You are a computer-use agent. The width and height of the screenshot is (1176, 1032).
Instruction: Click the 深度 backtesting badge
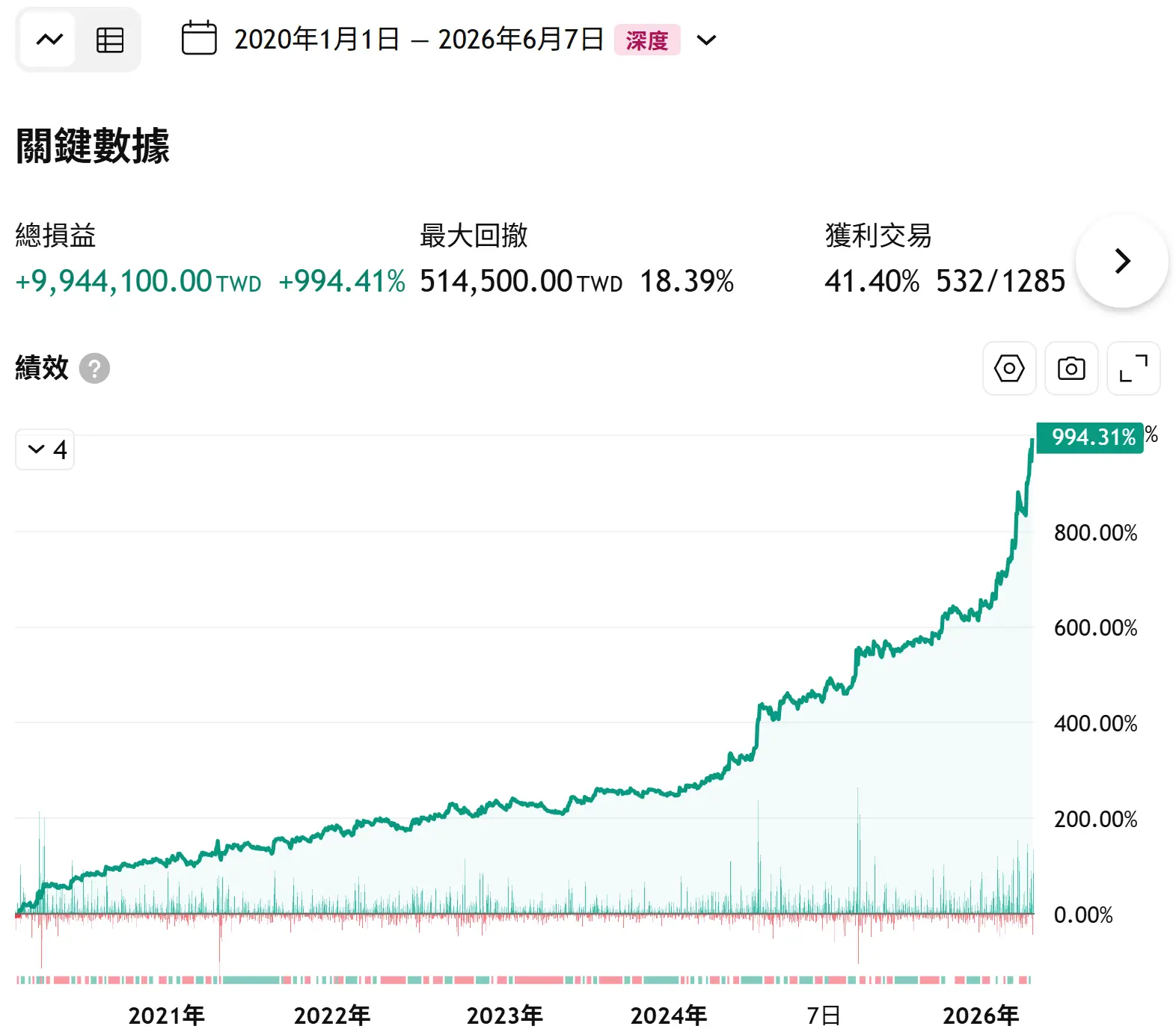tap(647, 40)
